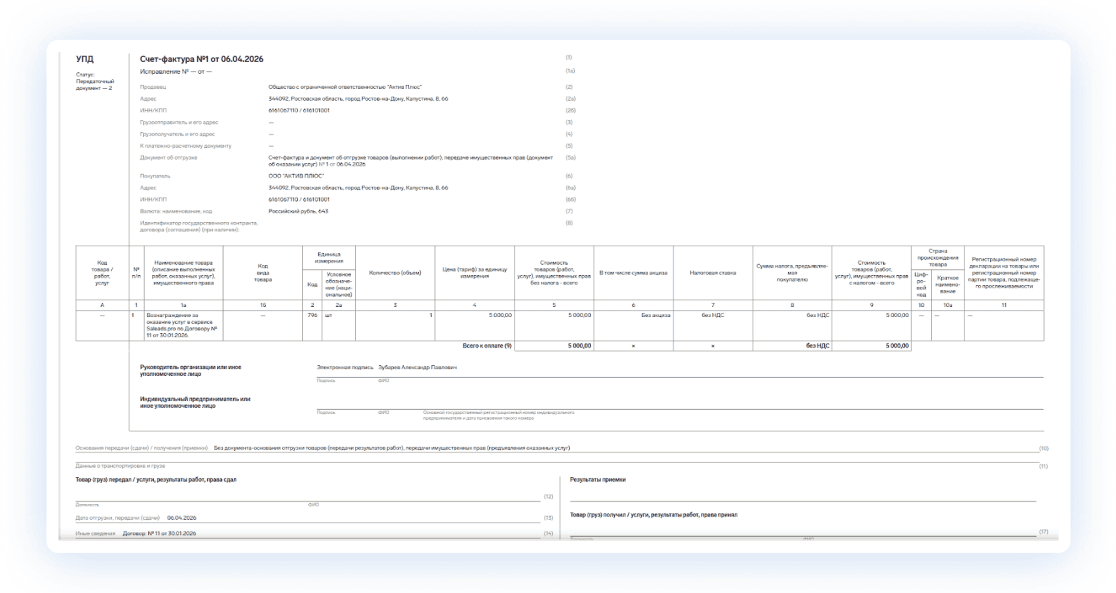Click the 'Налоговая ставка' column header

(x=712, y=272)
